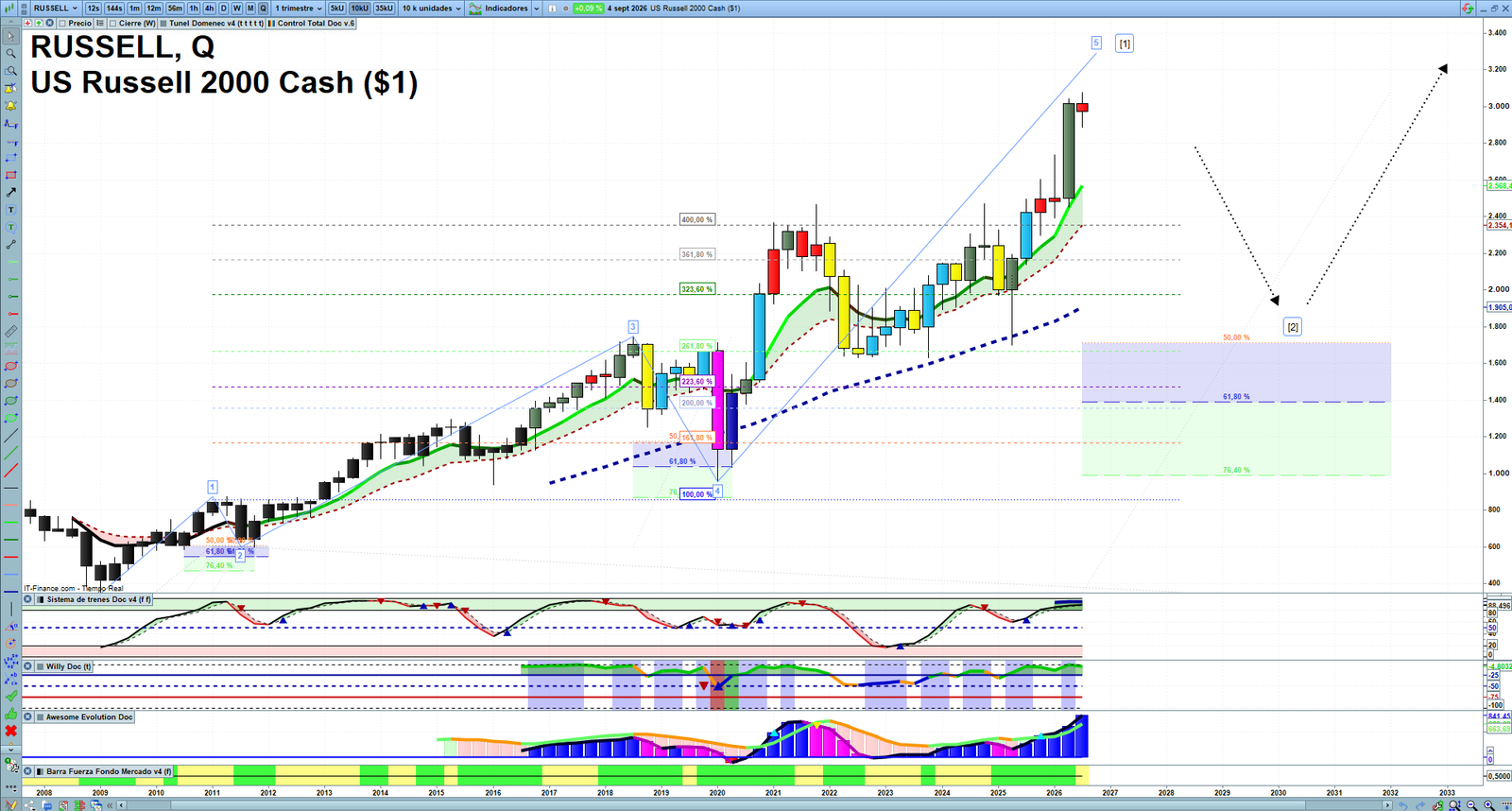Close Sistema de trenes Doc v4 panel
Viewport: 1512px width, 811px height.
[27, 599]
